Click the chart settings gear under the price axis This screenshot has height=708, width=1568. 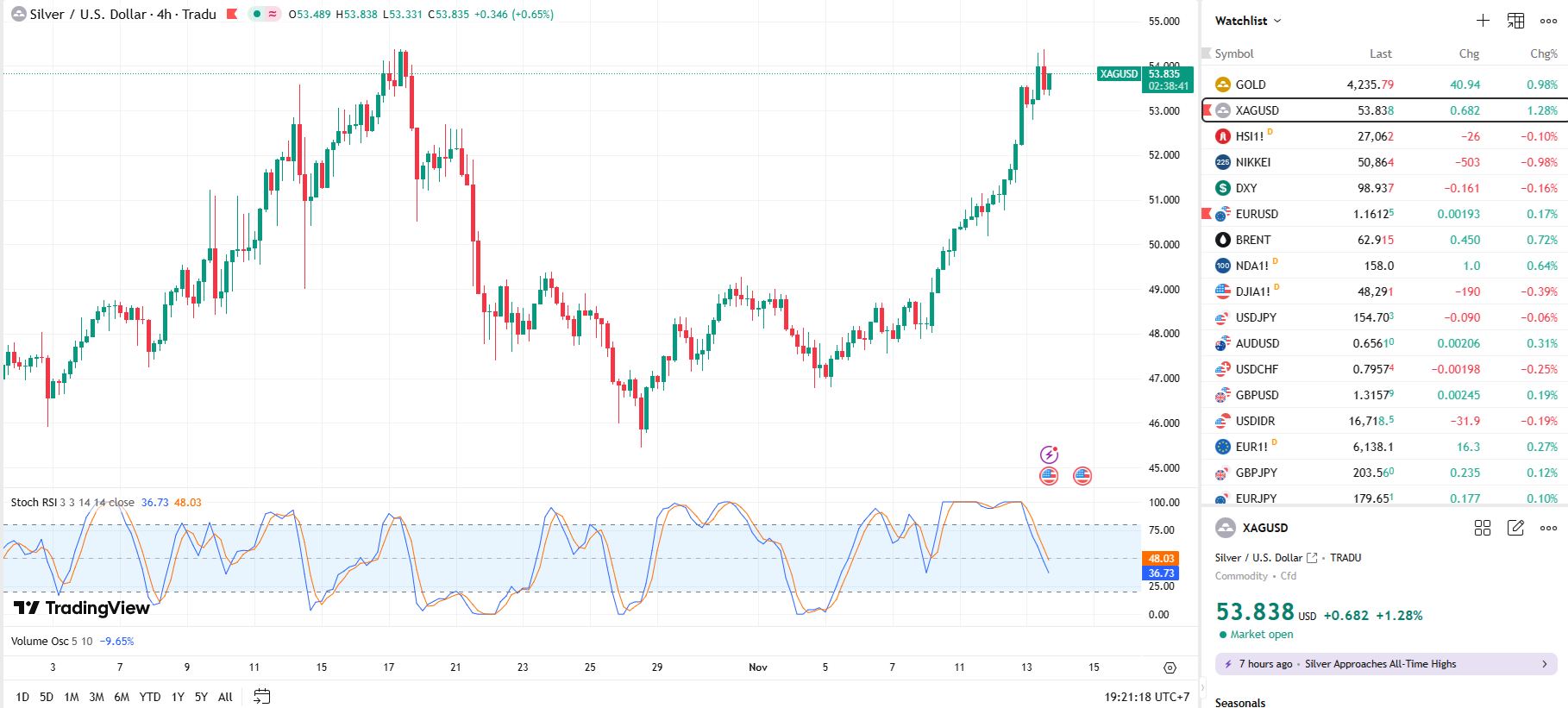tap(1170, 667)
